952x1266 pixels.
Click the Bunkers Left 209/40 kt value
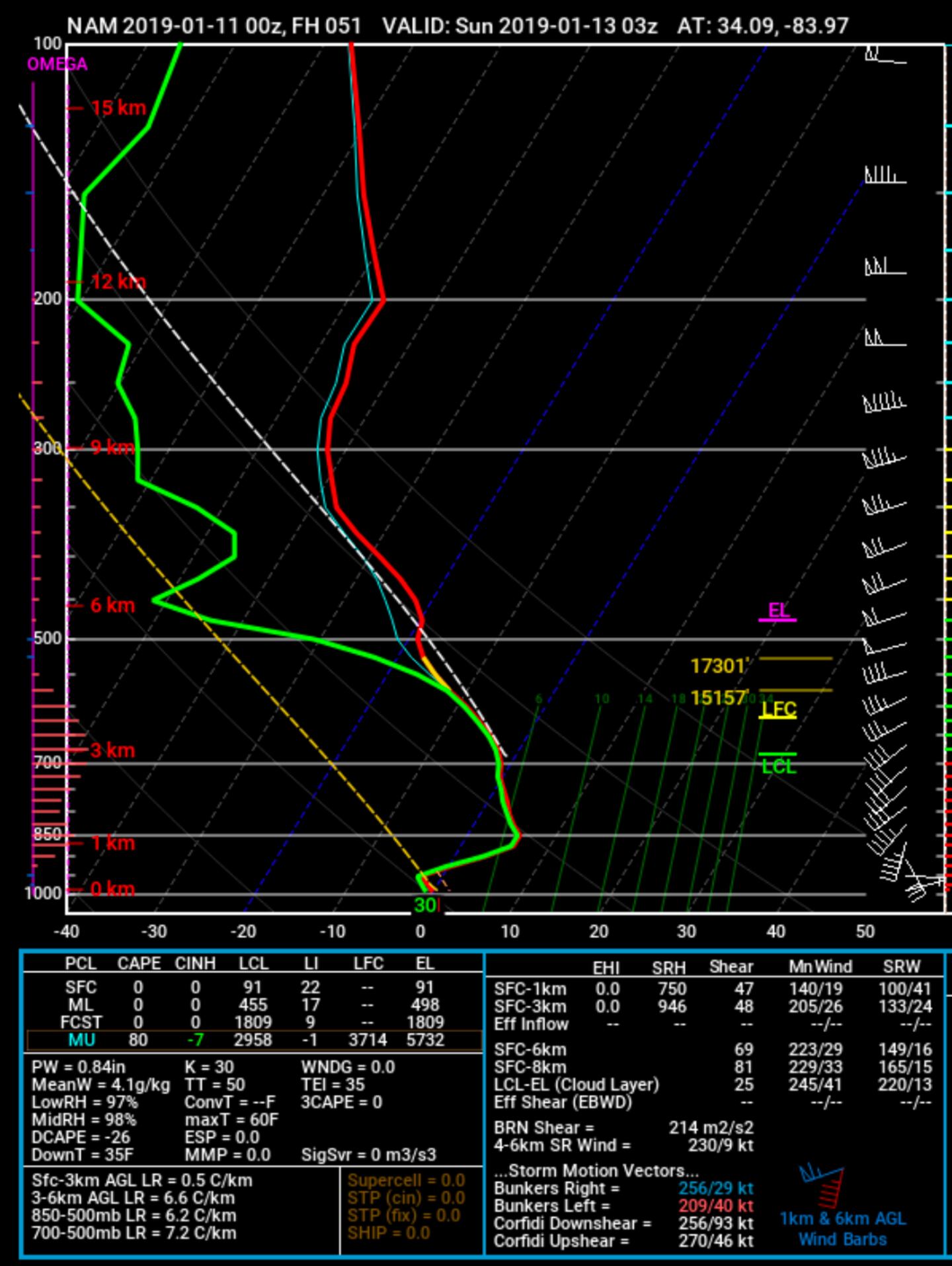(x=715, y=1206)
